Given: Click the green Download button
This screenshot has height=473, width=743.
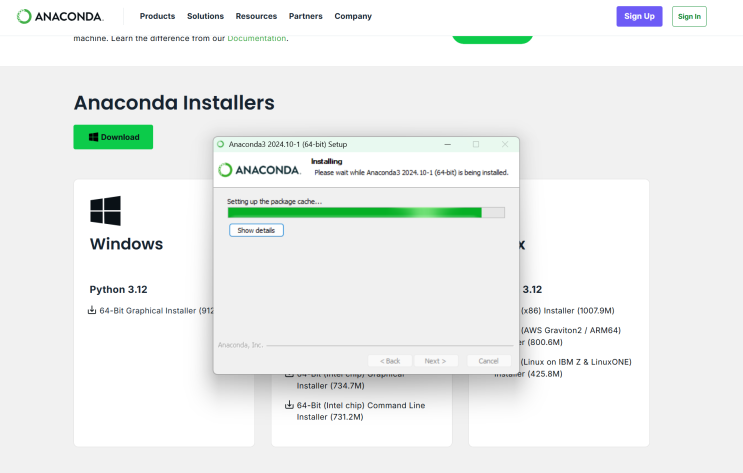Looking at the screenshot, I should pyautogui.click(x=113, y=137).
